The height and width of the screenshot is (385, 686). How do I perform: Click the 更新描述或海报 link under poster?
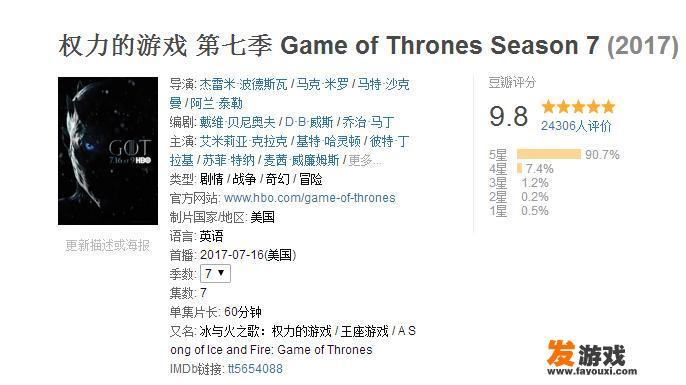click(x=108, y=245)
